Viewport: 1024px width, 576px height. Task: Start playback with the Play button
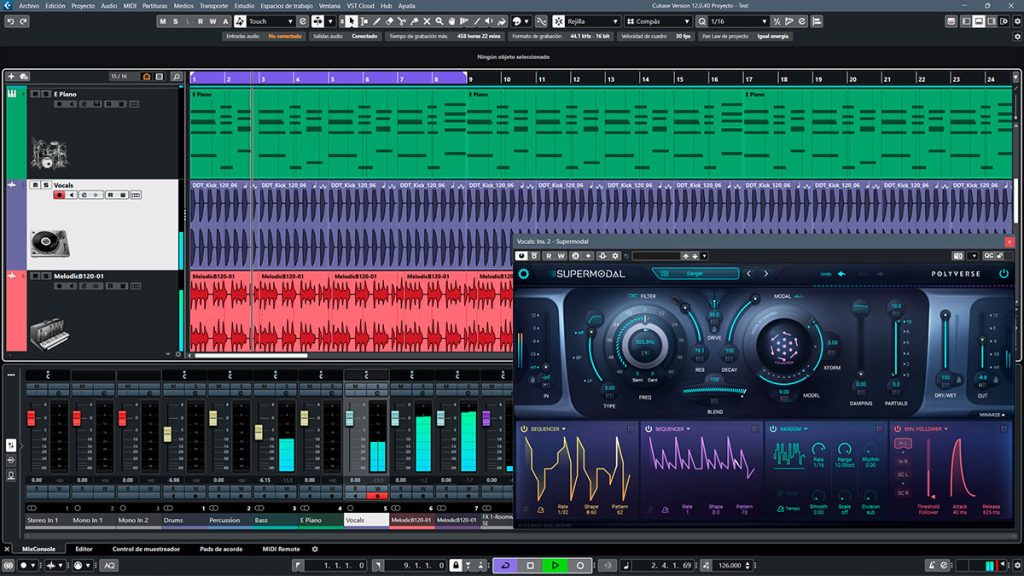click(555, 566)
